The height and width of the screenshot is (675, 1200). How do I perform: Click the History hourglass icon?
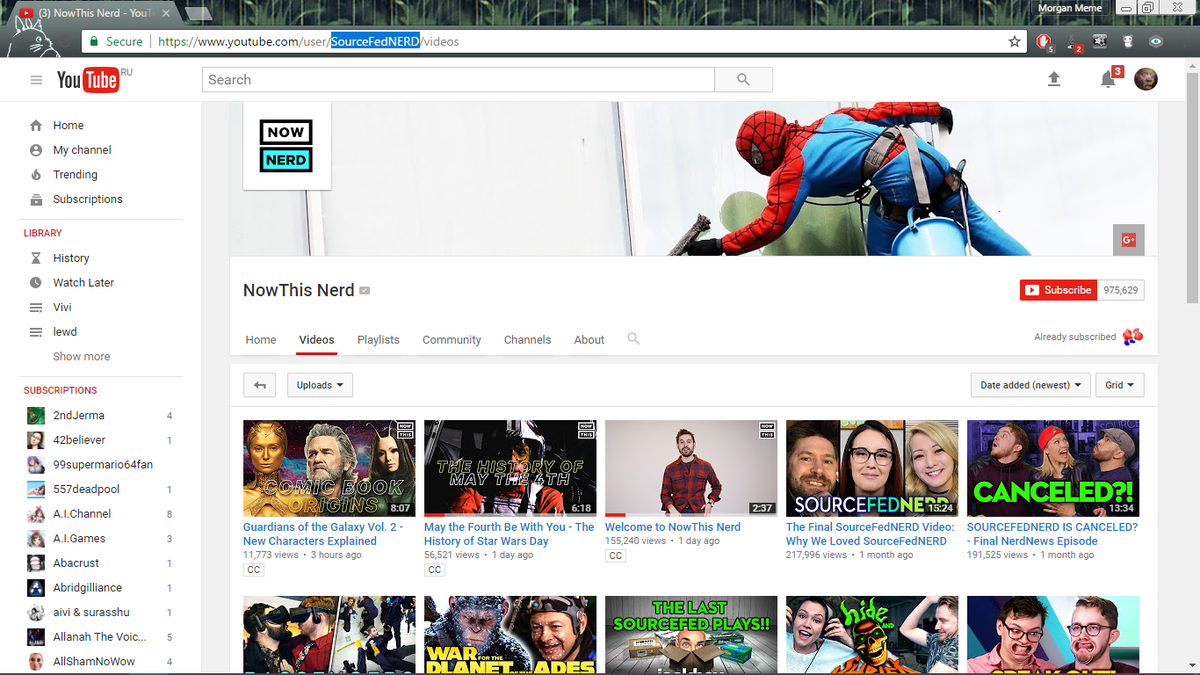click(x=36, y=258)
